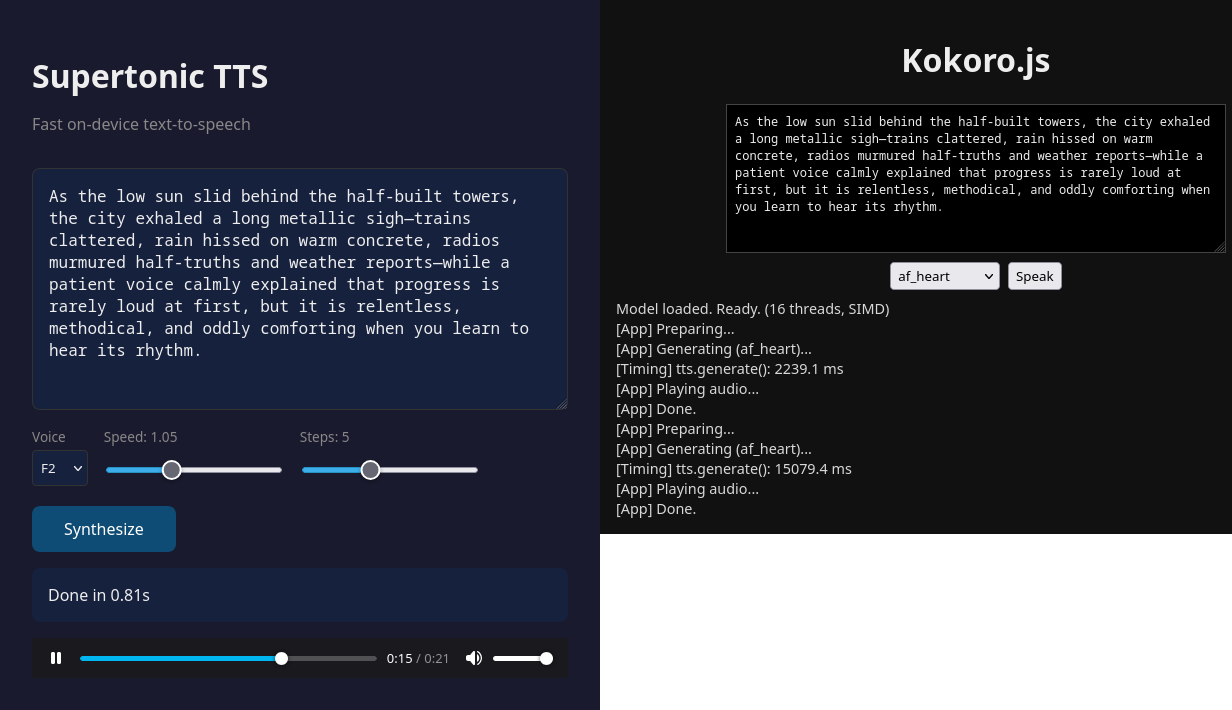Click the 'Voice' label above the dropdown
Screen dimensions: 1232x710
(x=49, y=437)
